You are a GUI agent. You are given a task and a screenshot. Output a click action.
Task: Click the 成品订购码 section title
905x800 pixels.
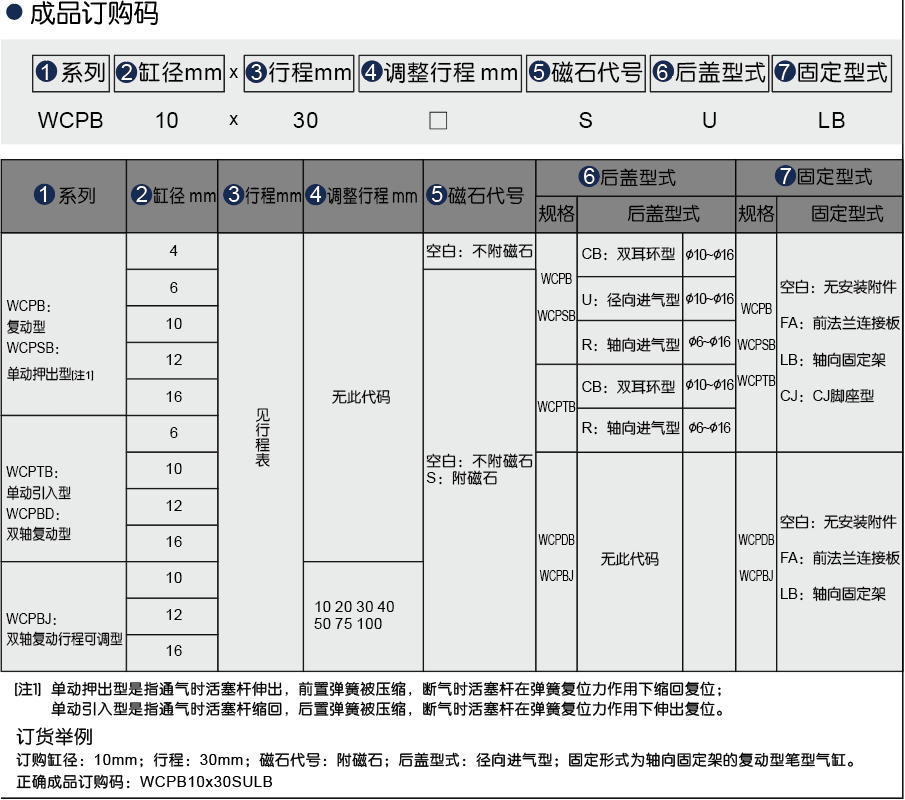(x=94, y=13)
